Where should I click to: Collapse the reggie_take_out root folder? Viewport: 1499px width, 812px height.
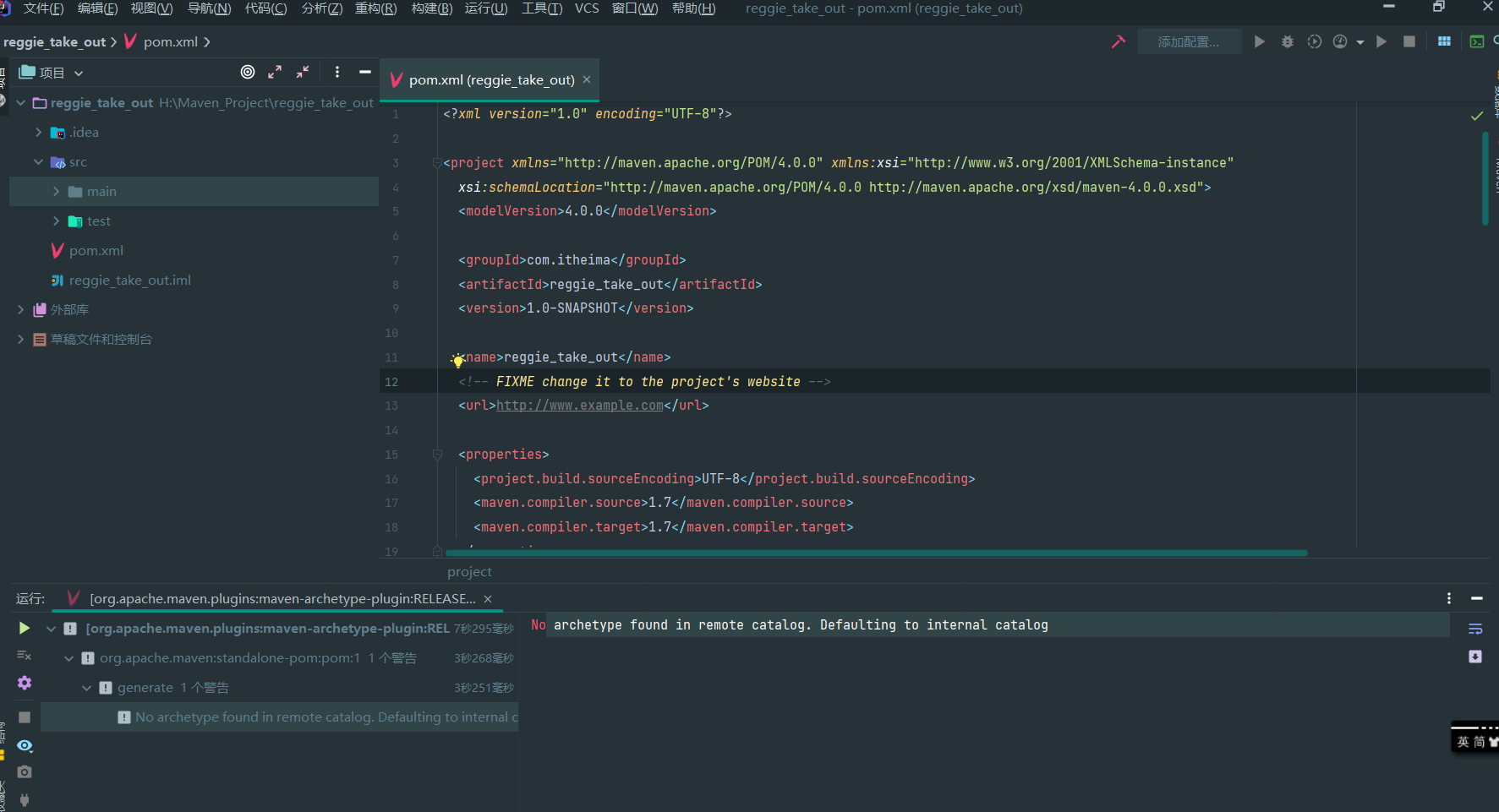click(x=20, y=102)
